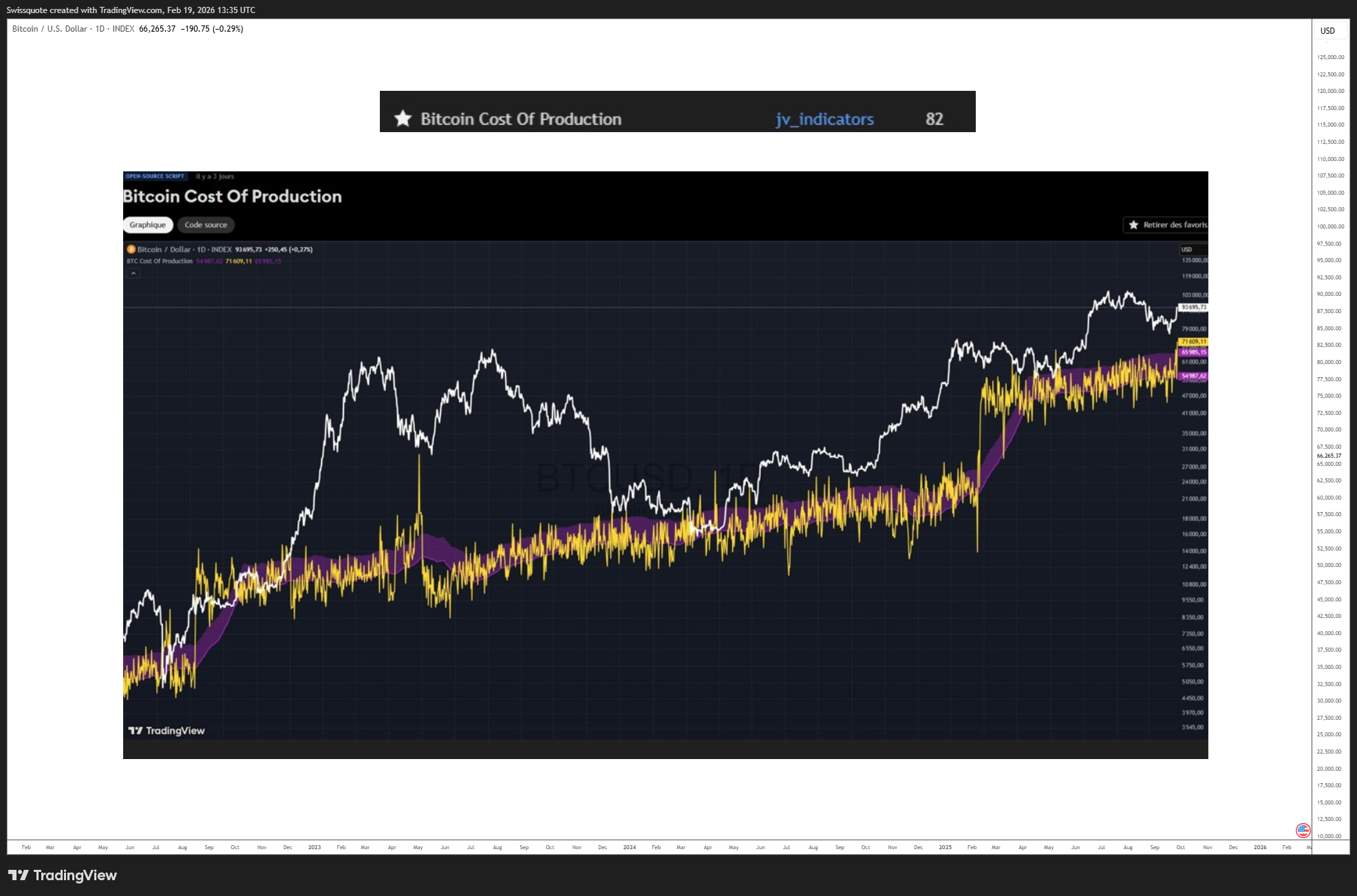
Task: Click the BTC Cost Of Production legend name
Action: [x=160, y=261]
